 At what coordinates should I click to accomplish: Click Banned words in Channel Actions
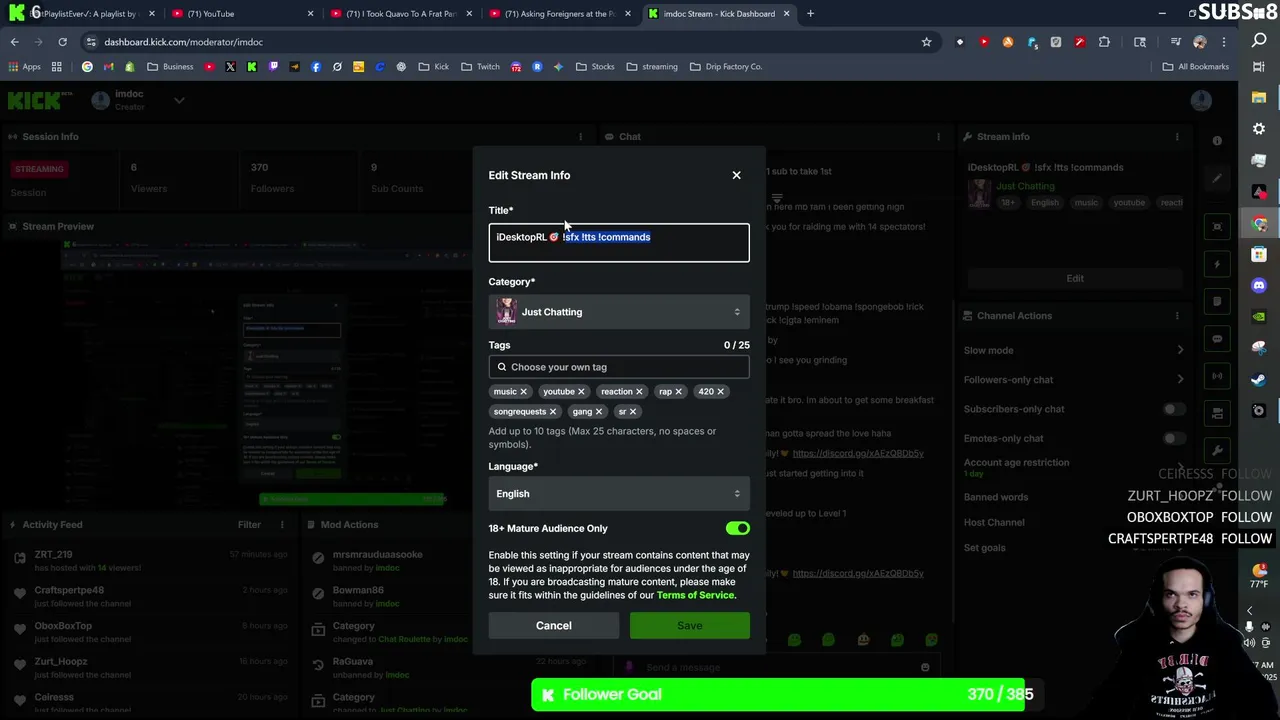coord(995,497)
